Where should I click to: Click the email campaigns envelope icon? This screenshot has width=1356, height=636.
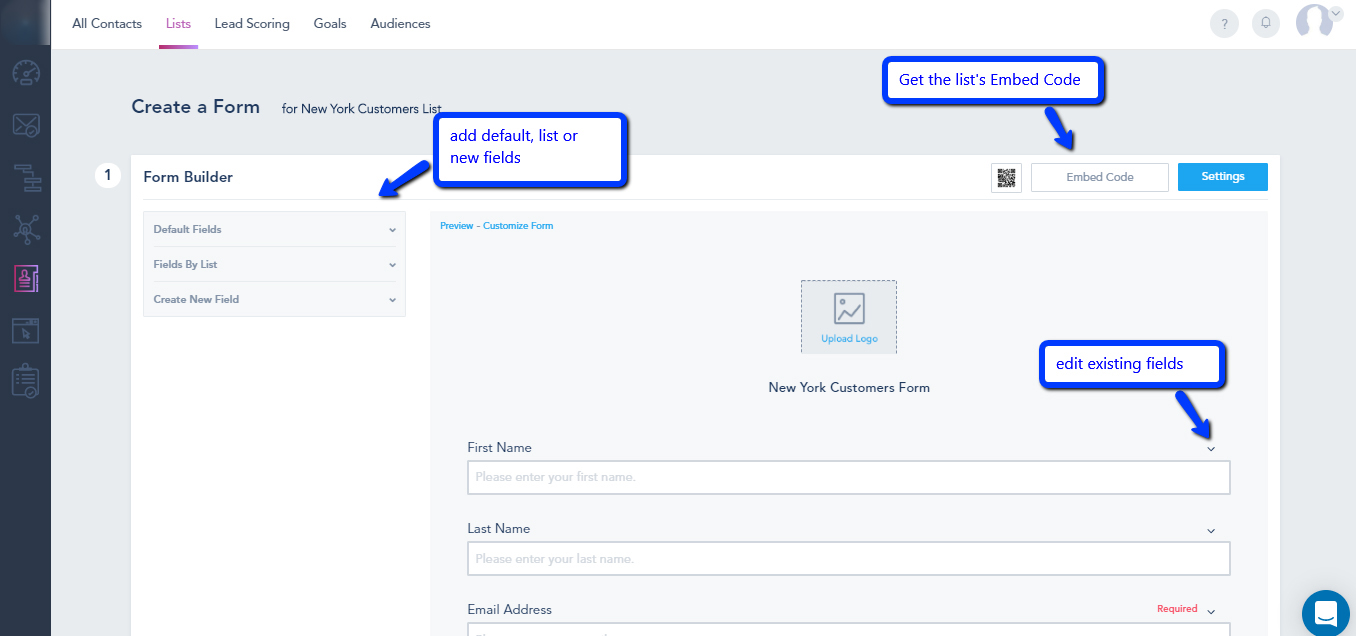(25, 125)
